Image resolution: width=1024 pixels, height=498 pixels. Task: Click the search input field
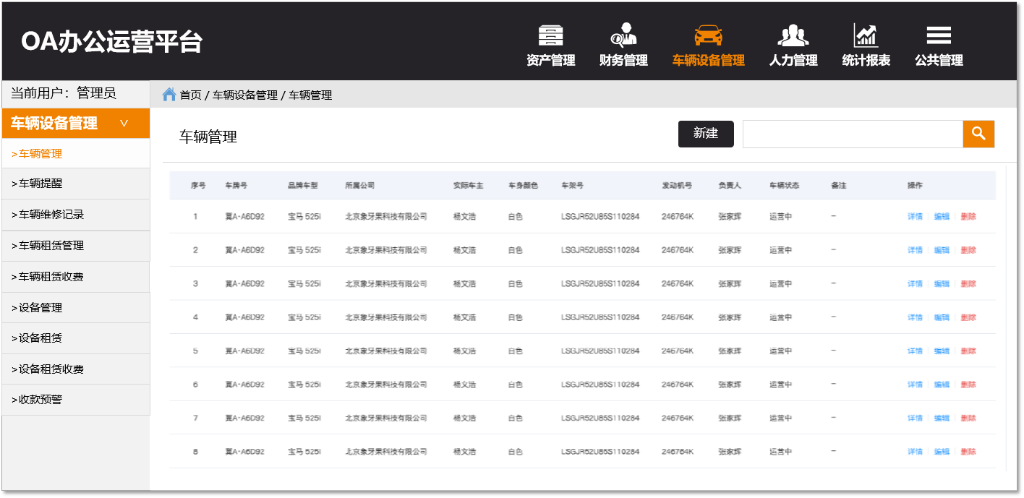click(851, 134)
